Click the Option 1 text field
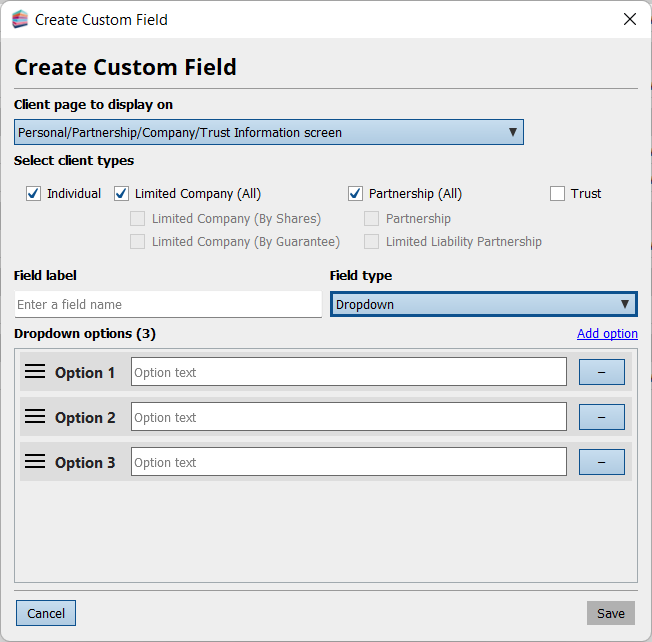The image size is (652, 642). pos(348,372)
